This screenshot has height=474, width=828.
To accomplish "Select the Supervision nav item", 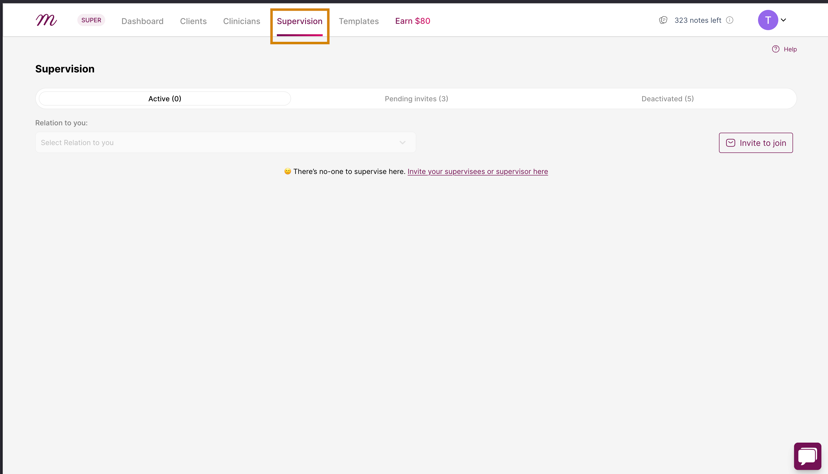I will (299, 21).
